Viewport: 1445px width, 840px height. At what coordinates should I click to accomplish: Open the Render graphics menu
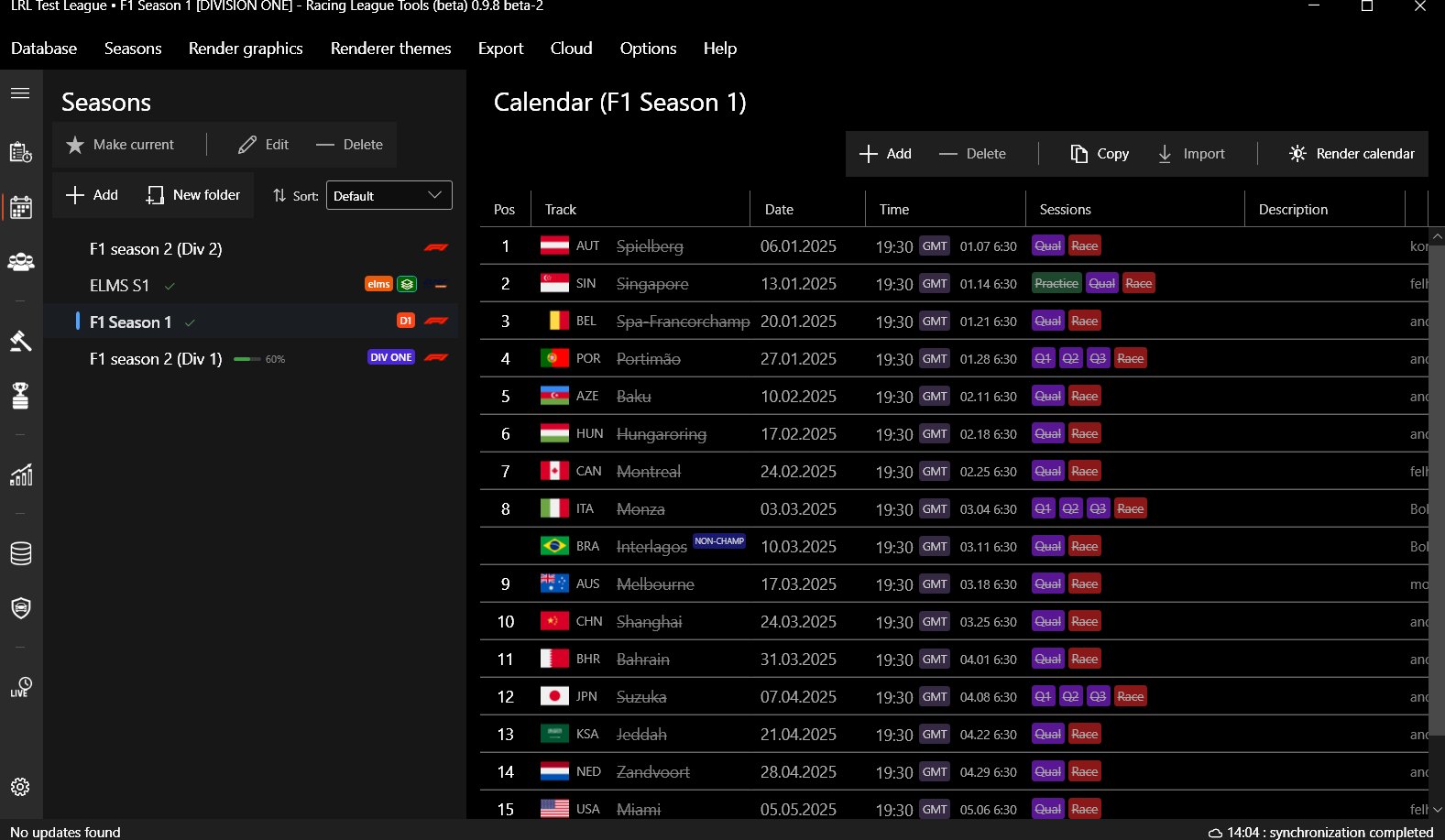pyautogui.click(x=246, y=49)
